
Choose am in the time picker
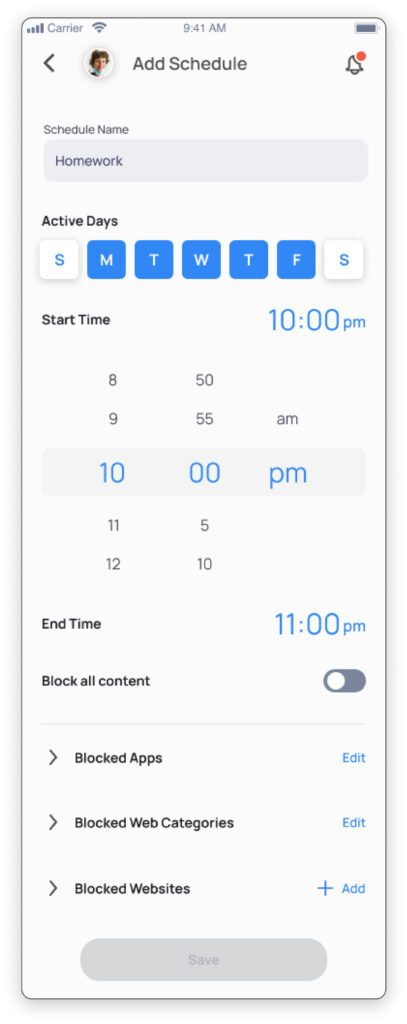pos(287,419)
